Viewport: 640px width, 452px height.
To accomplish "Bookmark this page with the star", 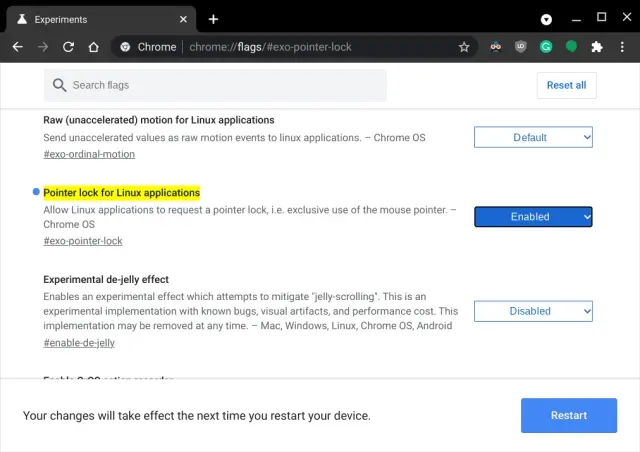I will coord(464,47).
